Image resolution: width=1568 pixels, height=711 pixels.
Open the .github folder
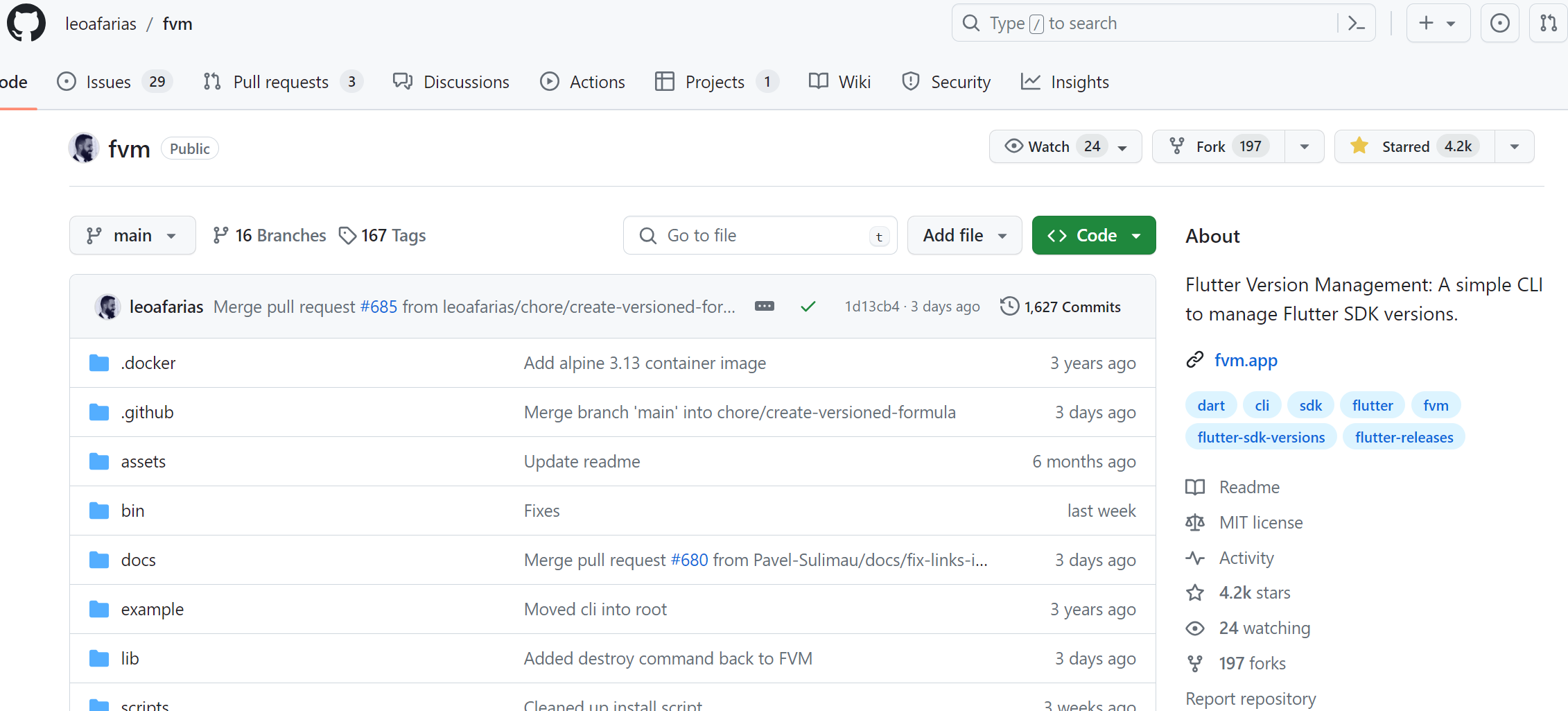(148, 412)
